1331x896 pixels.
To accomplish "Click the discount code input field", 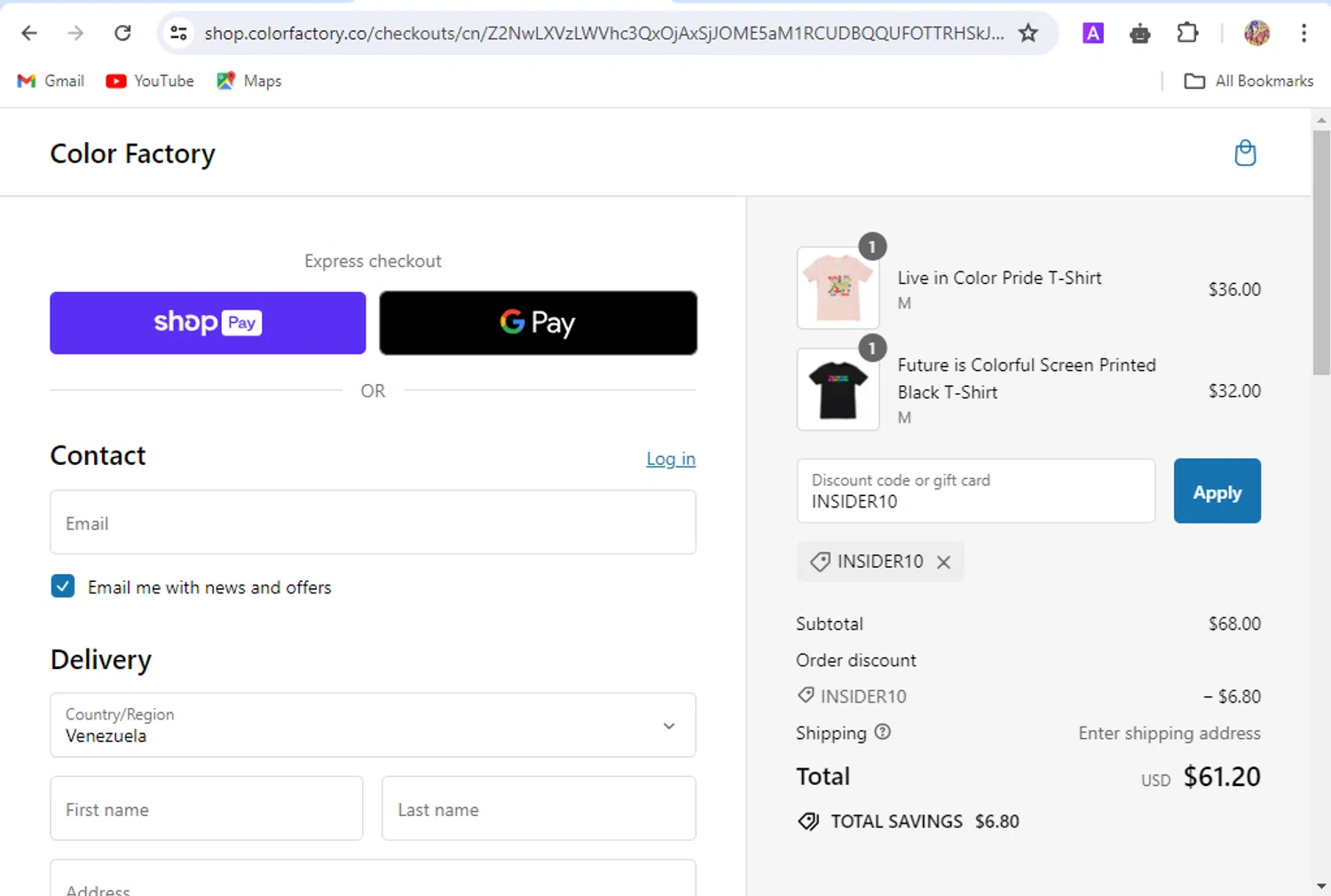I will (x=976, y=491).
